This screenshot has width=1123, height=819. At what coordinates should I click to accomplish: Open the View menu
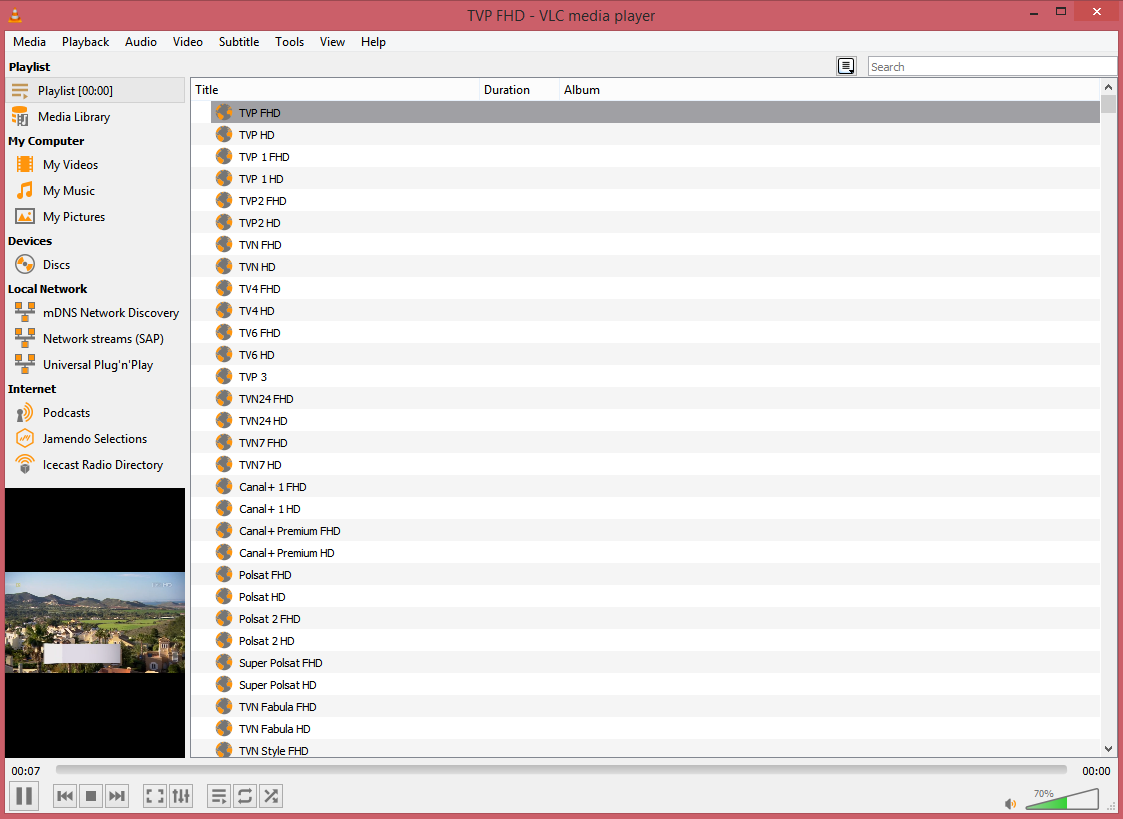click(332, 42)
